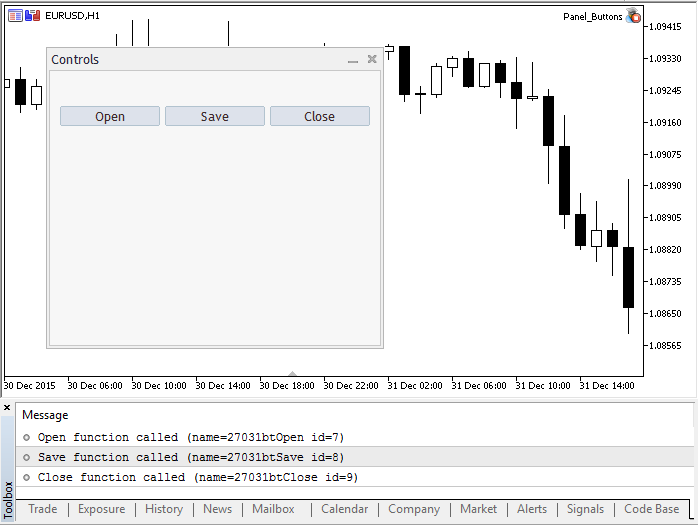Click the Message column header

(x=45, y=415)
